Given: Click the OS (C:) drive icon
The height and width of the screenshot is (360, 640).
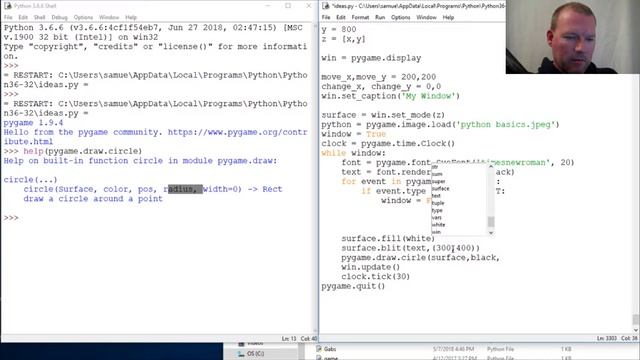Looking at the screenshot, I should point(241,353).
